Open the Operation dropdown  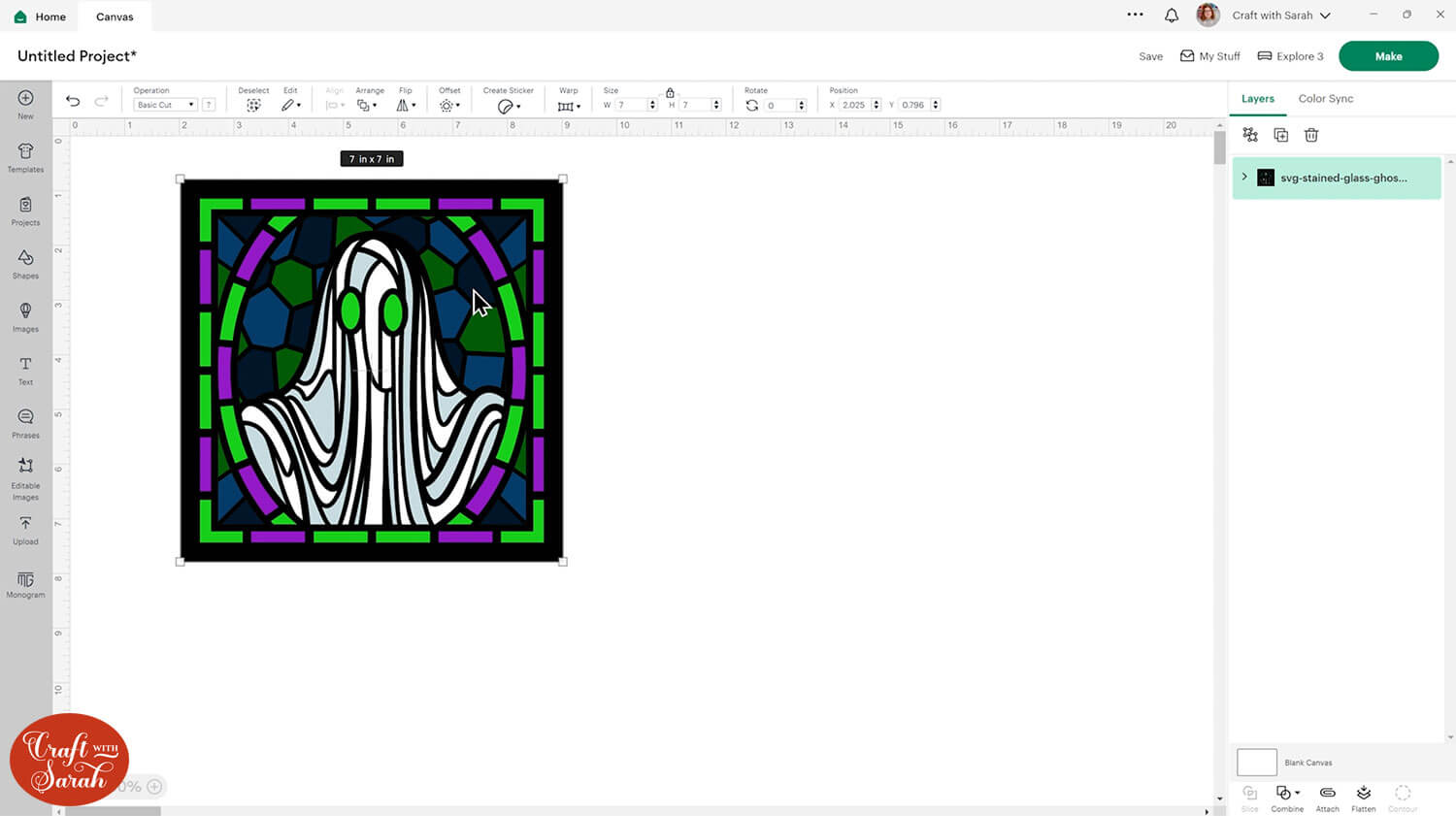(x=163, y=104)
